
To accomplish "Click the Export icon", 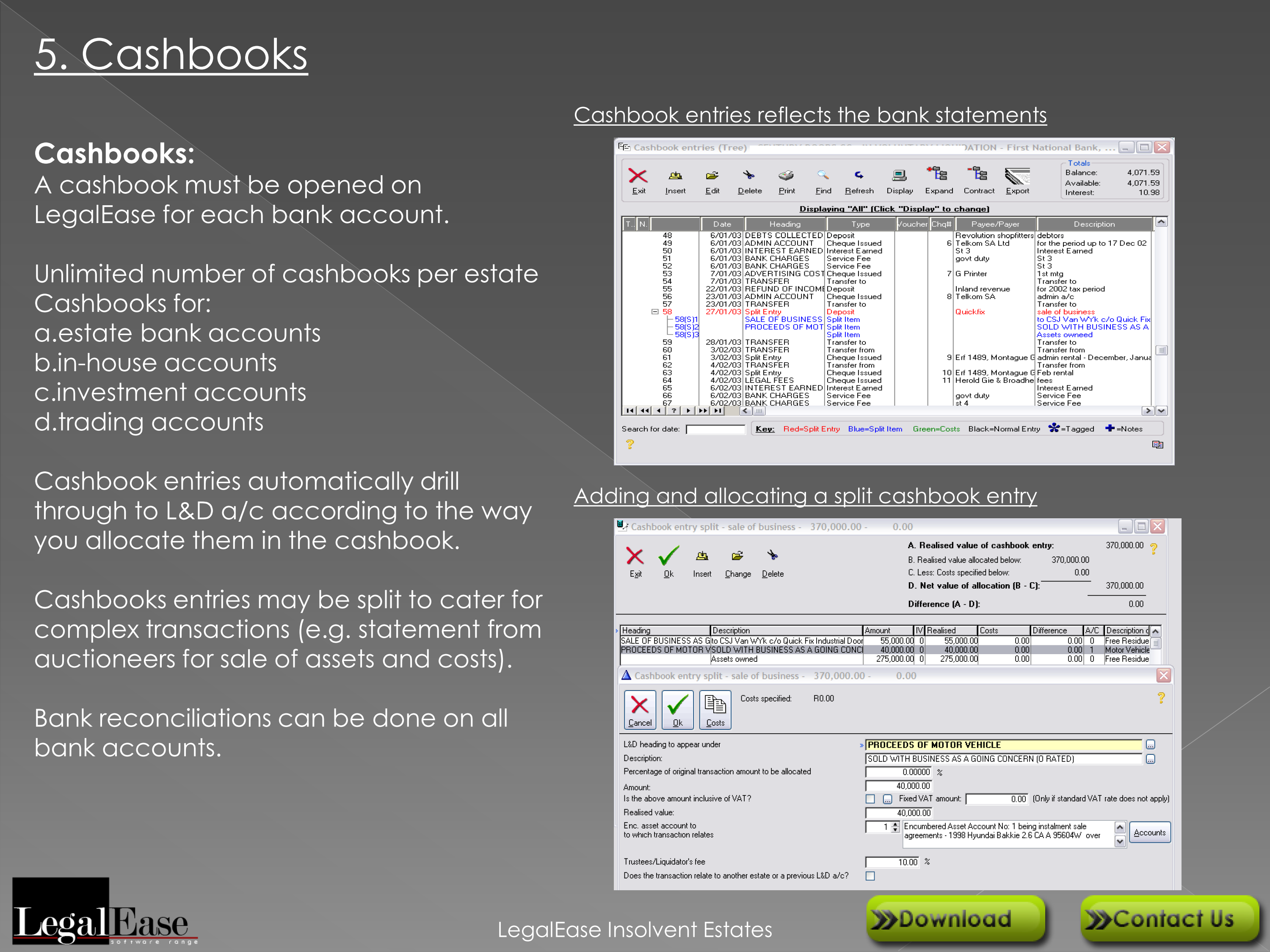I will click(1017, 176).
